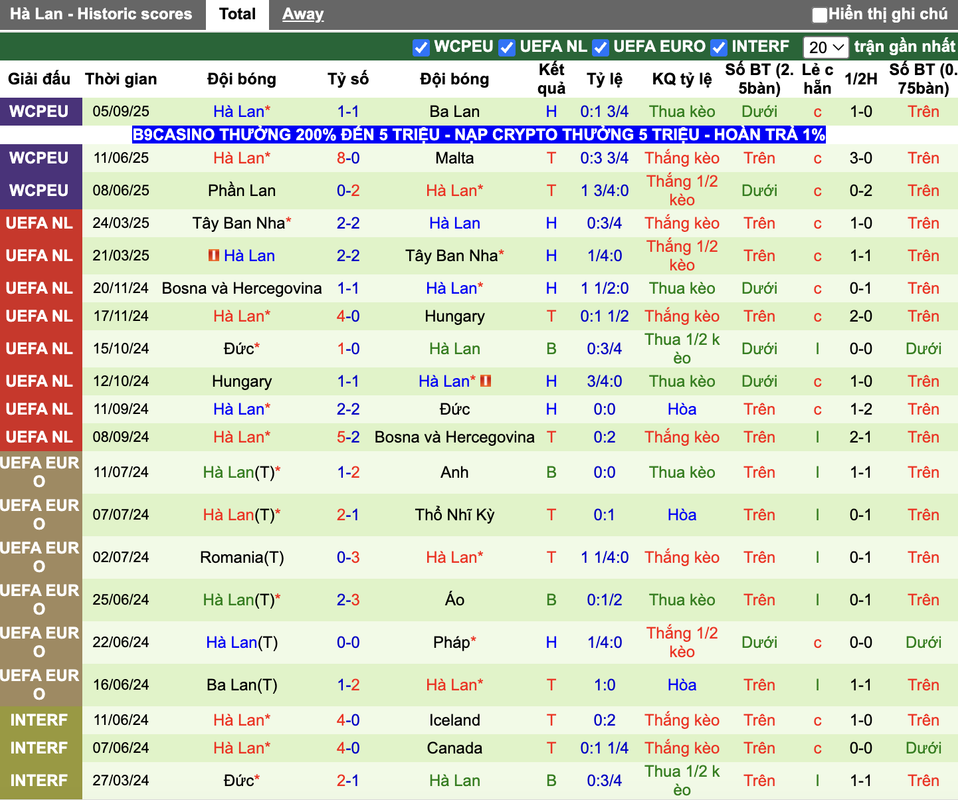This screenshot has height=800, width=958.
Task: Select the Giải đấu column header
Action: point(39,79)
